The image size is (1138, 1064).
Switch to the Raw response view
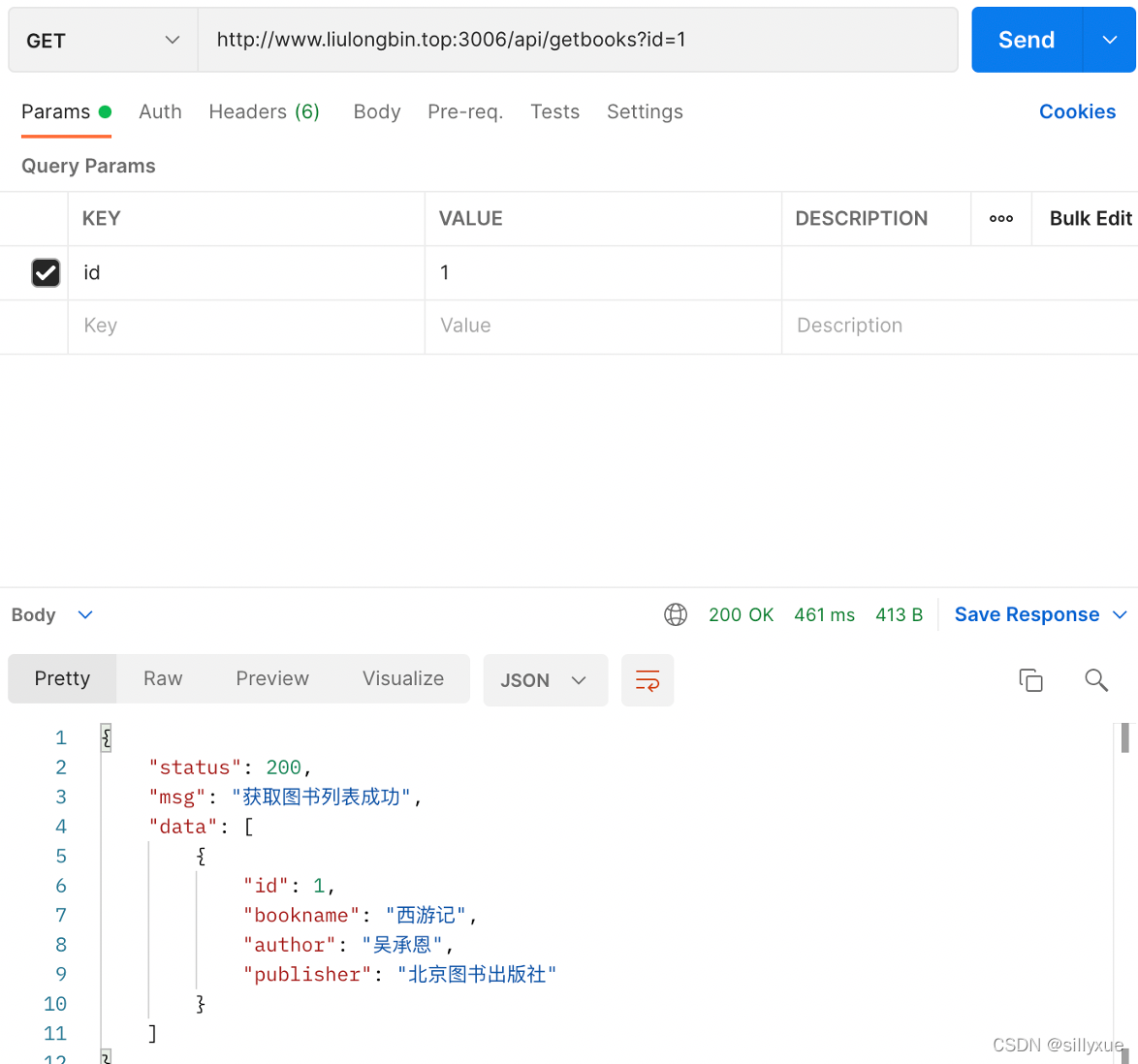[163, 678]
